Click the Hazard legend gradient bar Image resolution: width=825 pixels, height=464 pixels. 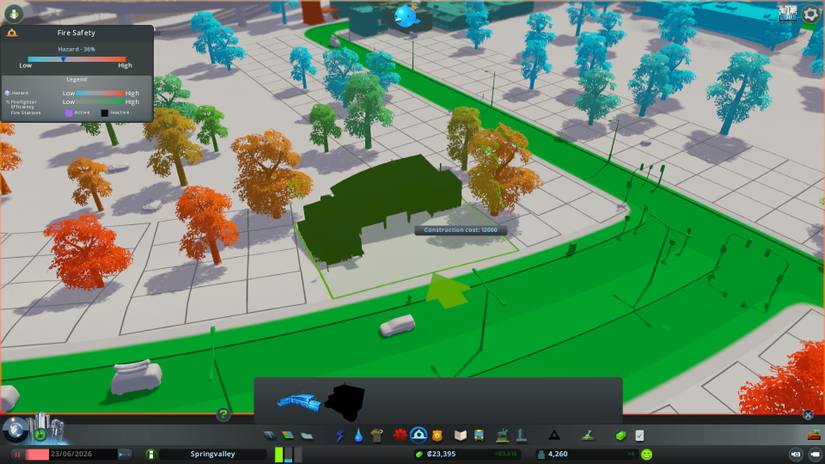tap(100, 93)
